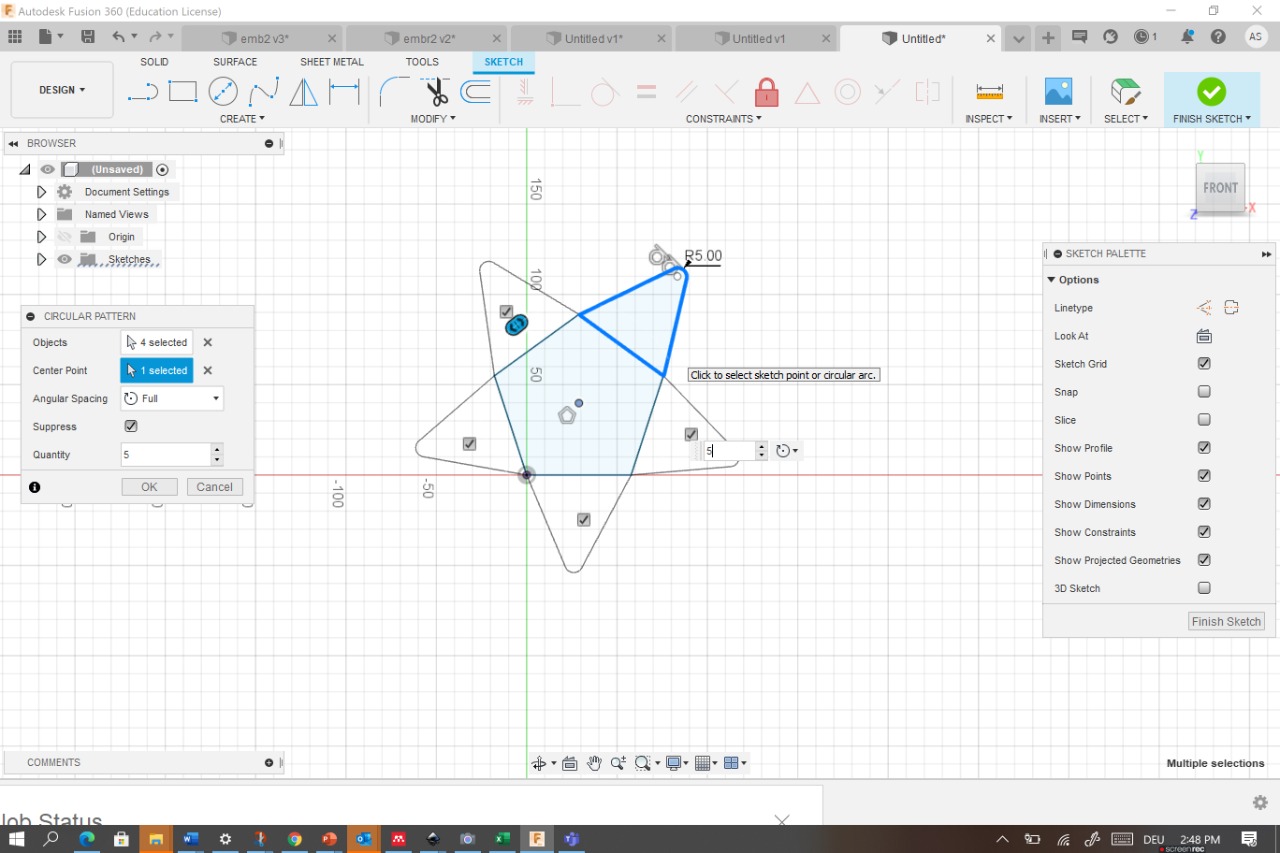The width and height of the screenshot is (1280, 853).
Task: Select the Spline sketch tool
Action: (x=264, y=92)
